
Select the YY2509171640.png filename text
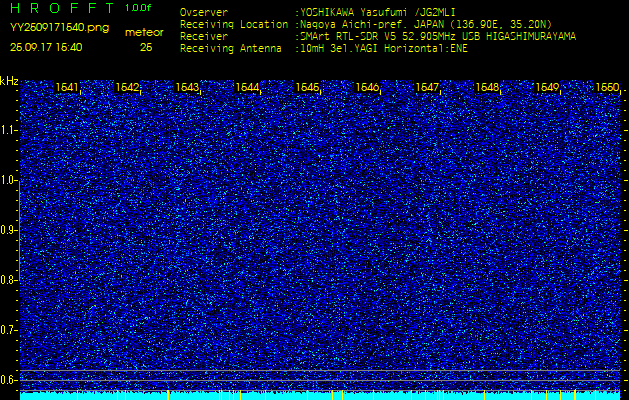coord(59,28)
